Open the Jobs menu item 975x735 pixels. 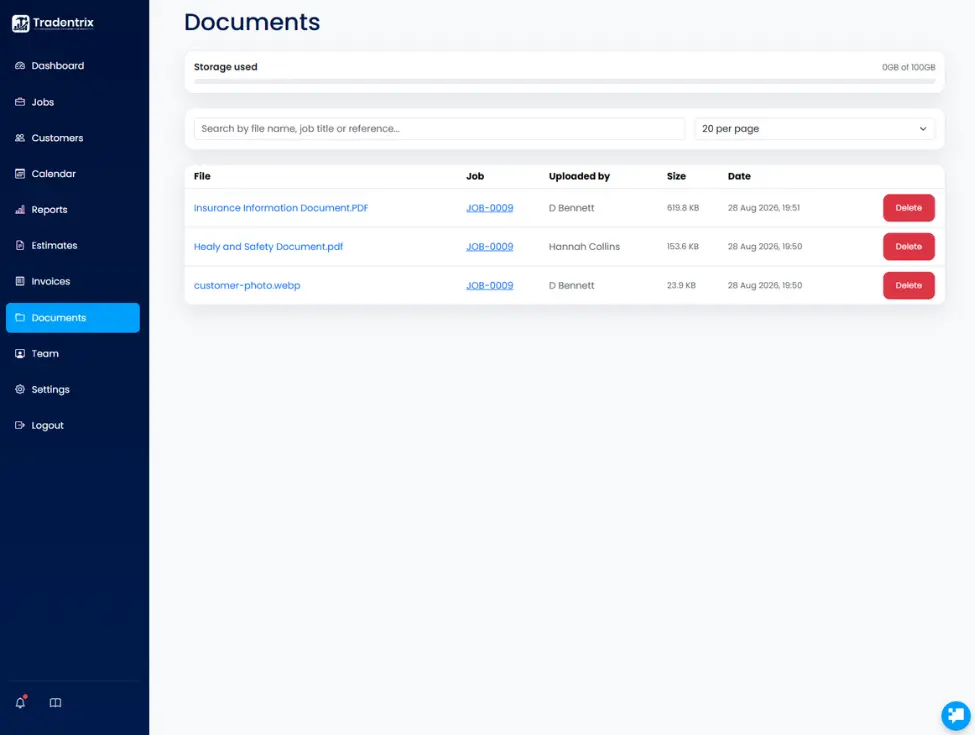[73, 101]
